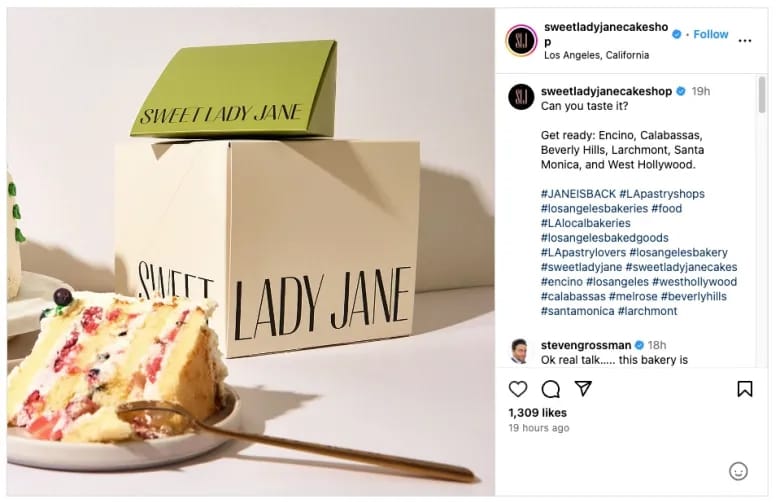Click the SLJ avatar beside the caption
780x503 pixels.
[x=521, y=97]
